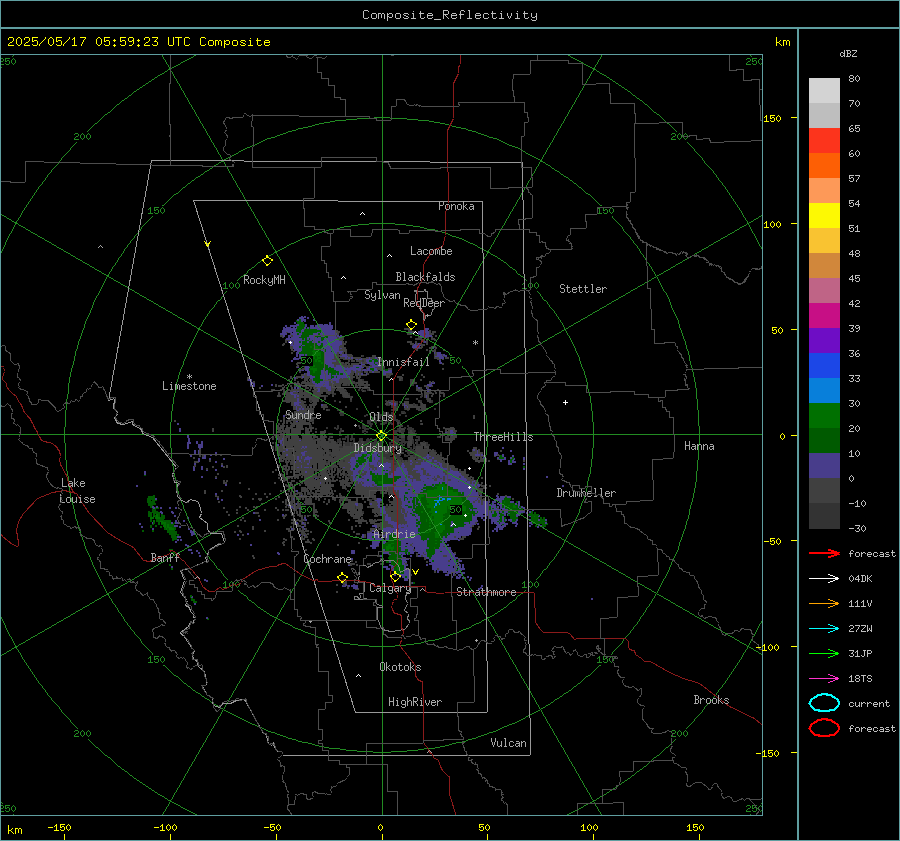
Task: Click the orange 111V arrow icon
Action: click(x=824, y=603)
